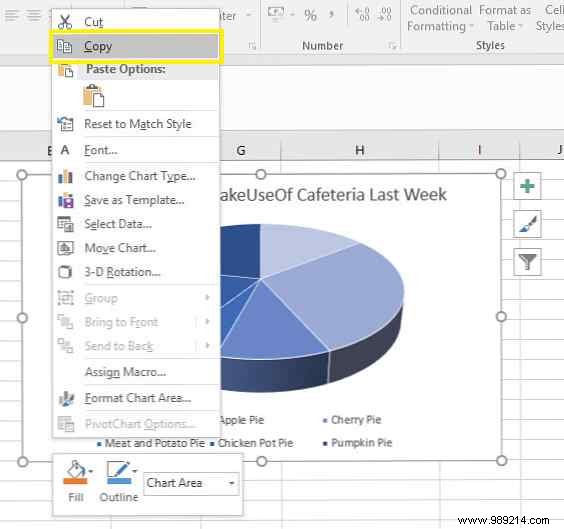Click the Change Chart Type bar icon
This screenshot has height=529, width=564.
point(65,176)
